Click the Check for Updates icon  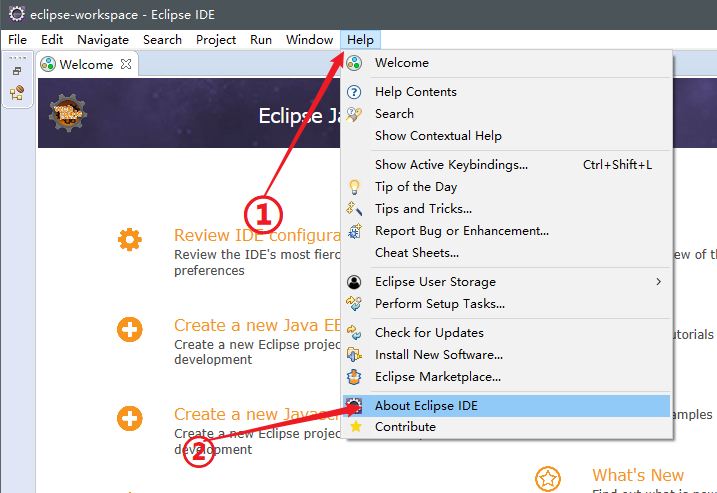point(354,332)
